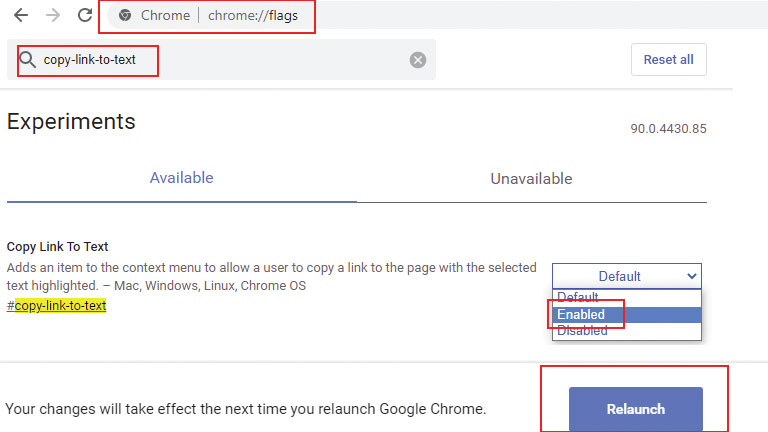Switch to the Unavailable tab
Image resolution: width=768 pixels, height=432 pixels.
(531, 179)
